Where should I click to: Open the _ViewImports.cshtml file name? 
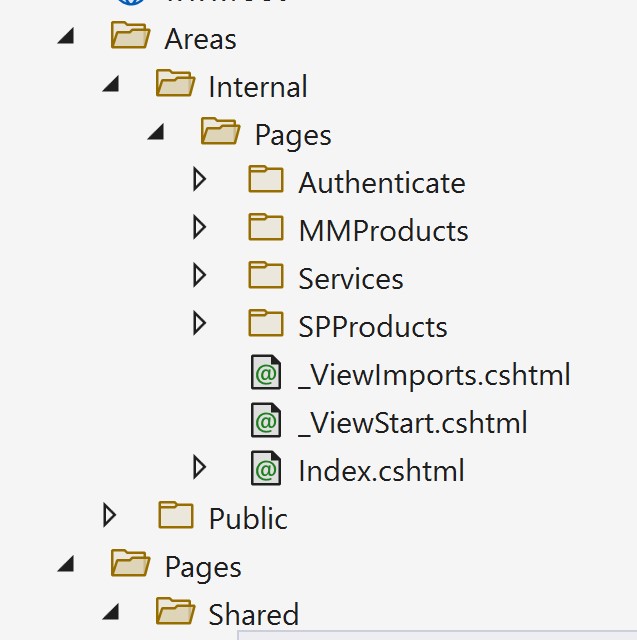[x=434, y=375]
